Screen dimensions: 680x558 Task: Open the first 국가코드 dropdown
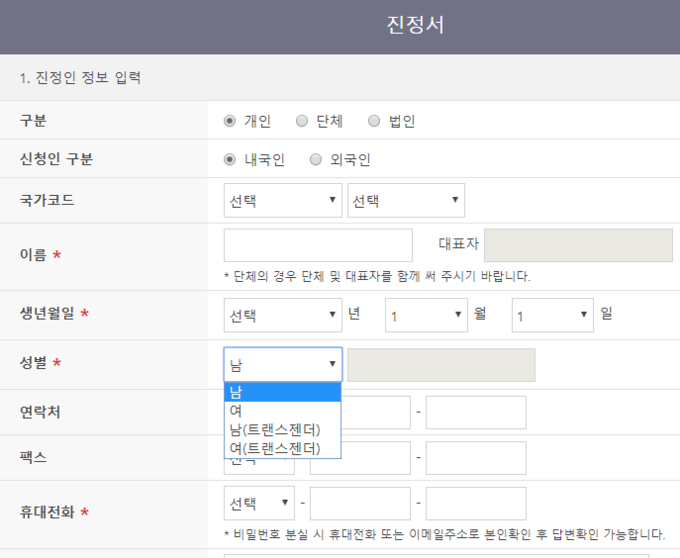click(x=283, y=200)
